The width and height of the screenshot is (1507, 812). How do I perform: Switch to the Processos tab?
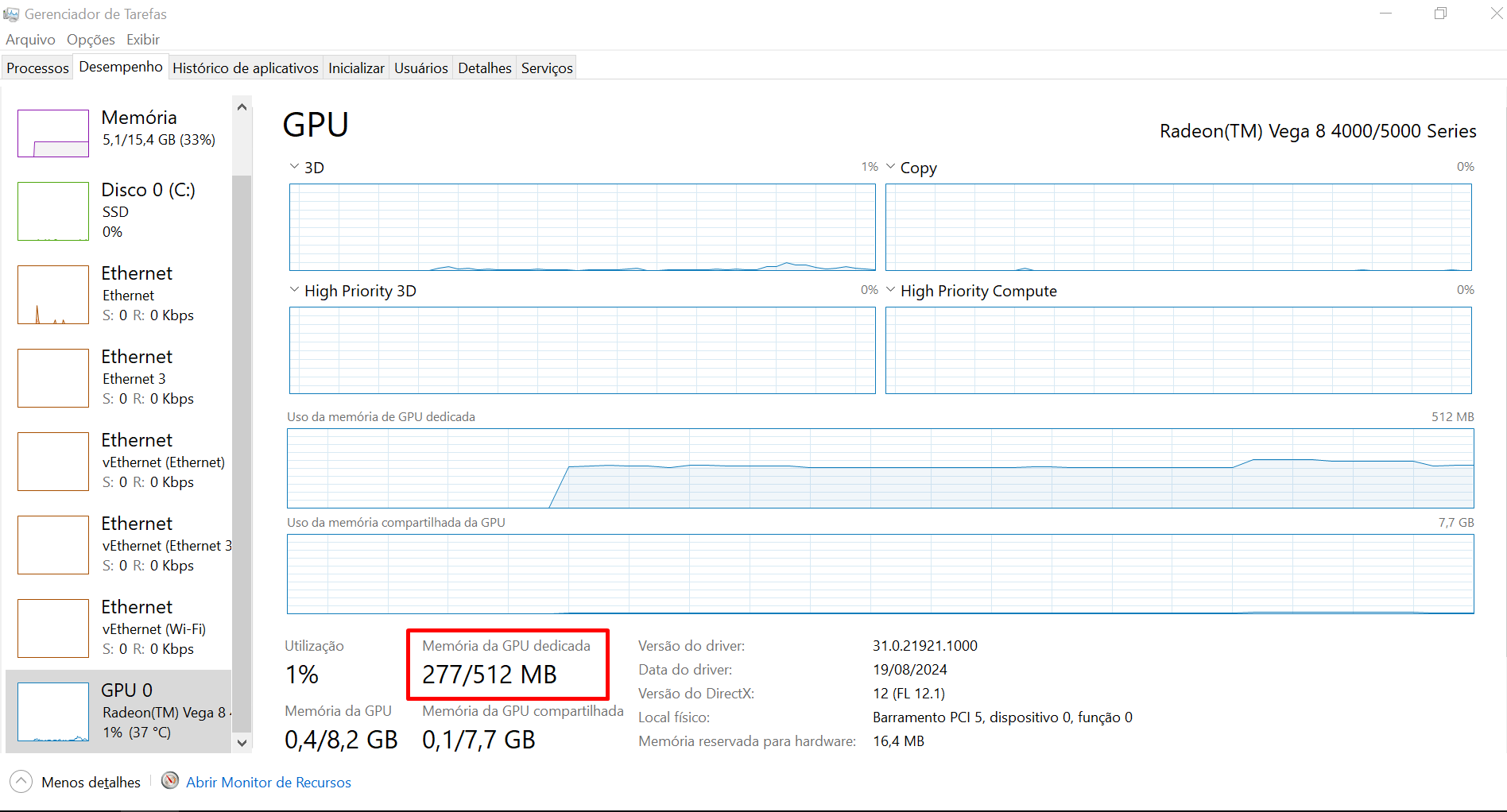[37, 68]
